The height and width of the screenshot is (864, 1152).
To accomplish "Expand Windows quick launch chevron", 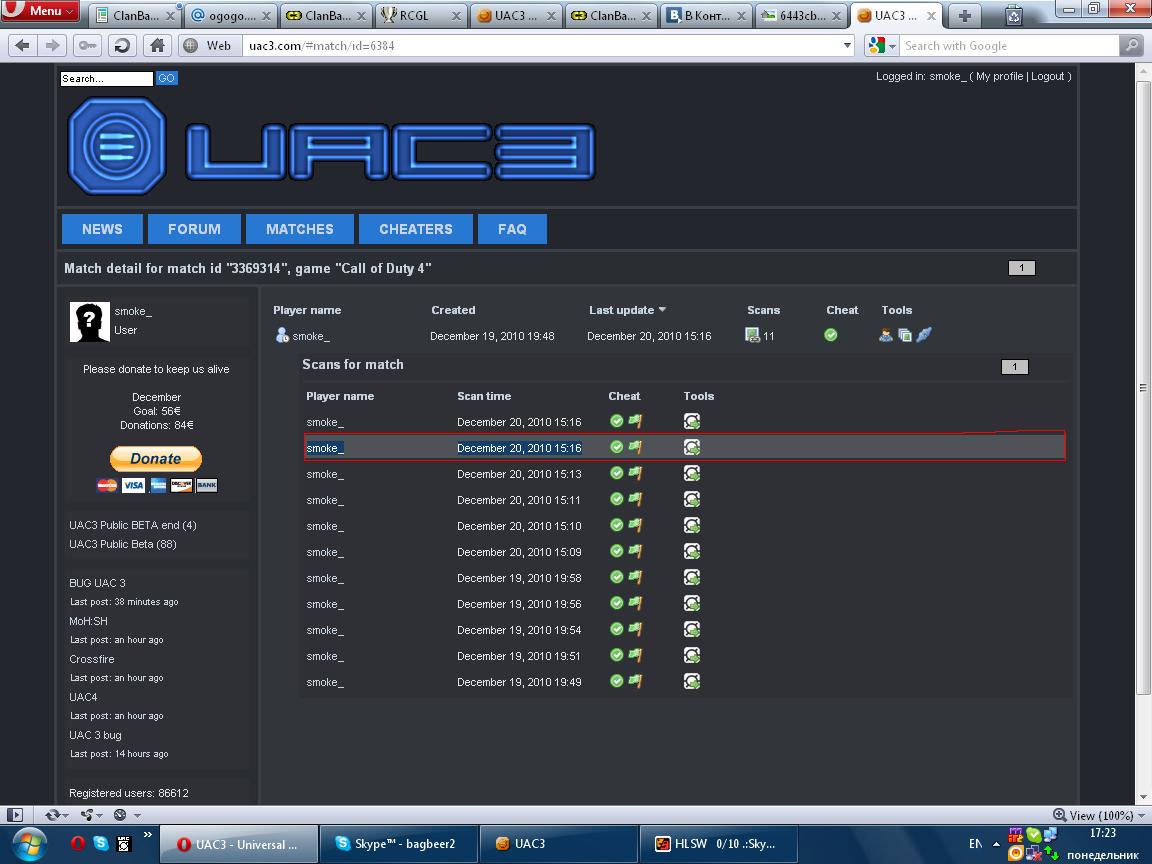I will pyautogui.click(x=148, y=835).
